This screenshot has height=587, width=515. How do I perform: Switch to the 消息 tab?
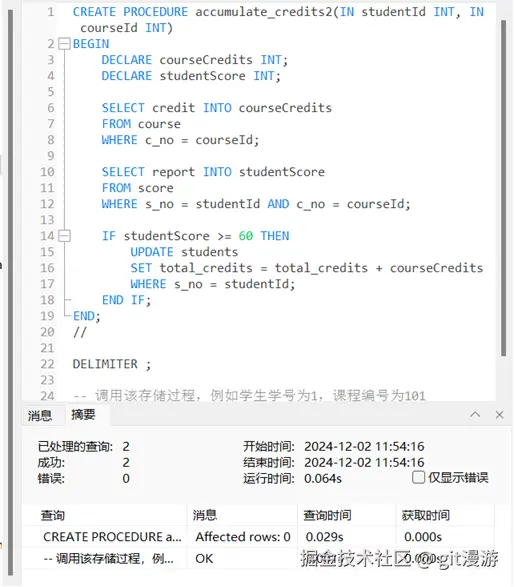coord(40,415)
